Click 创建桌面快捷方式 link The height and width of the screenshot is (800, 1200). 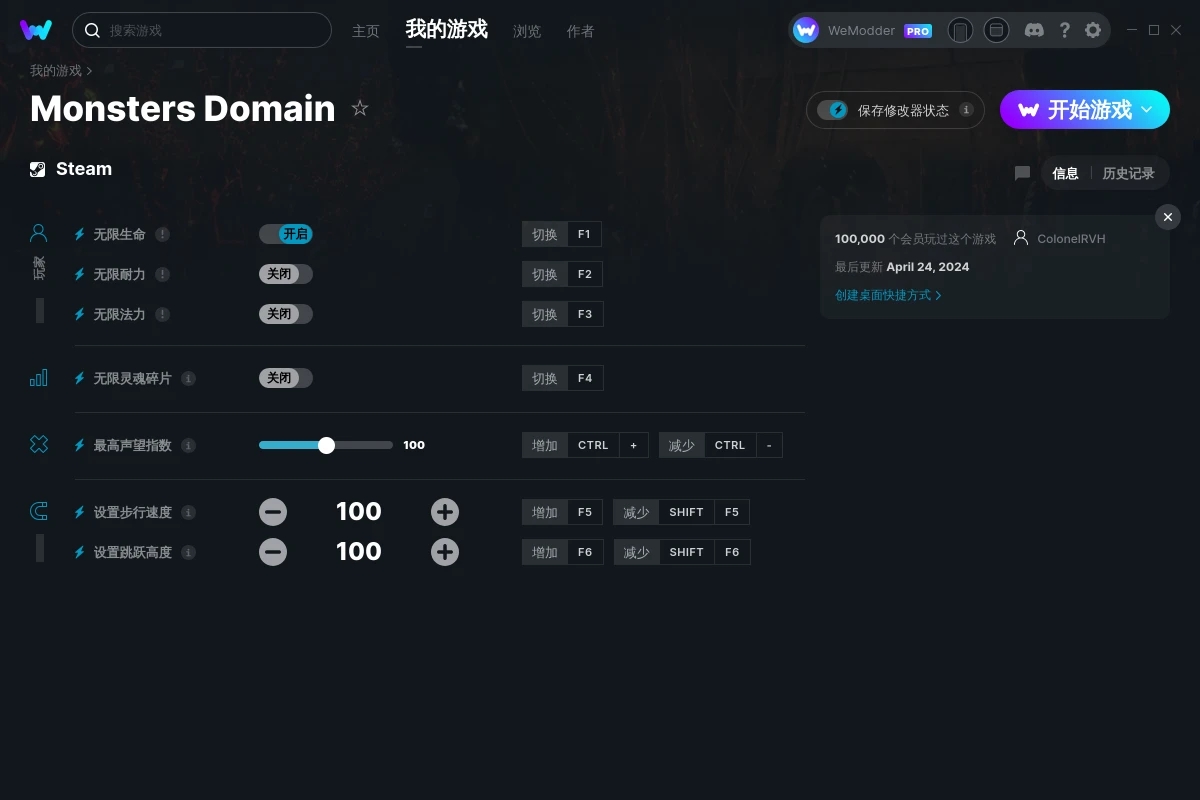click(x=888, y=295)
